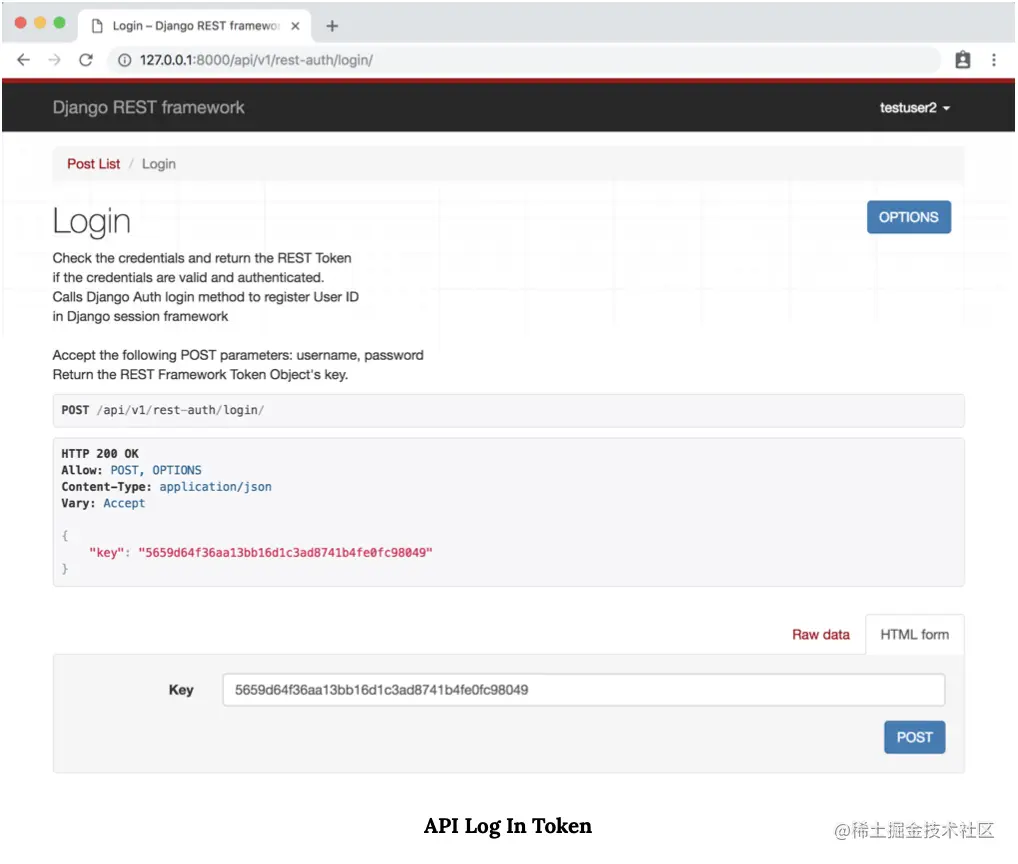Click the application/json content type value
This screenshot has height=864, width=1018.
(216, 486)
